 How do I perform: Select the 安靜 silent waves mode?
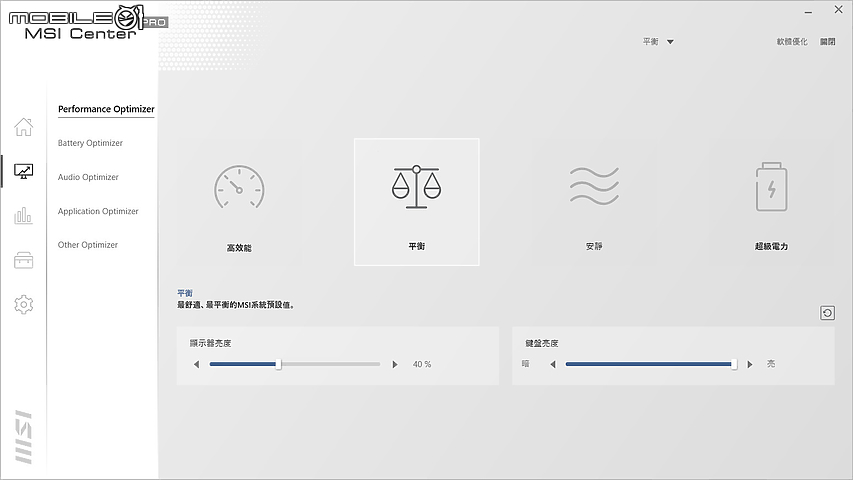click(594, 202)
